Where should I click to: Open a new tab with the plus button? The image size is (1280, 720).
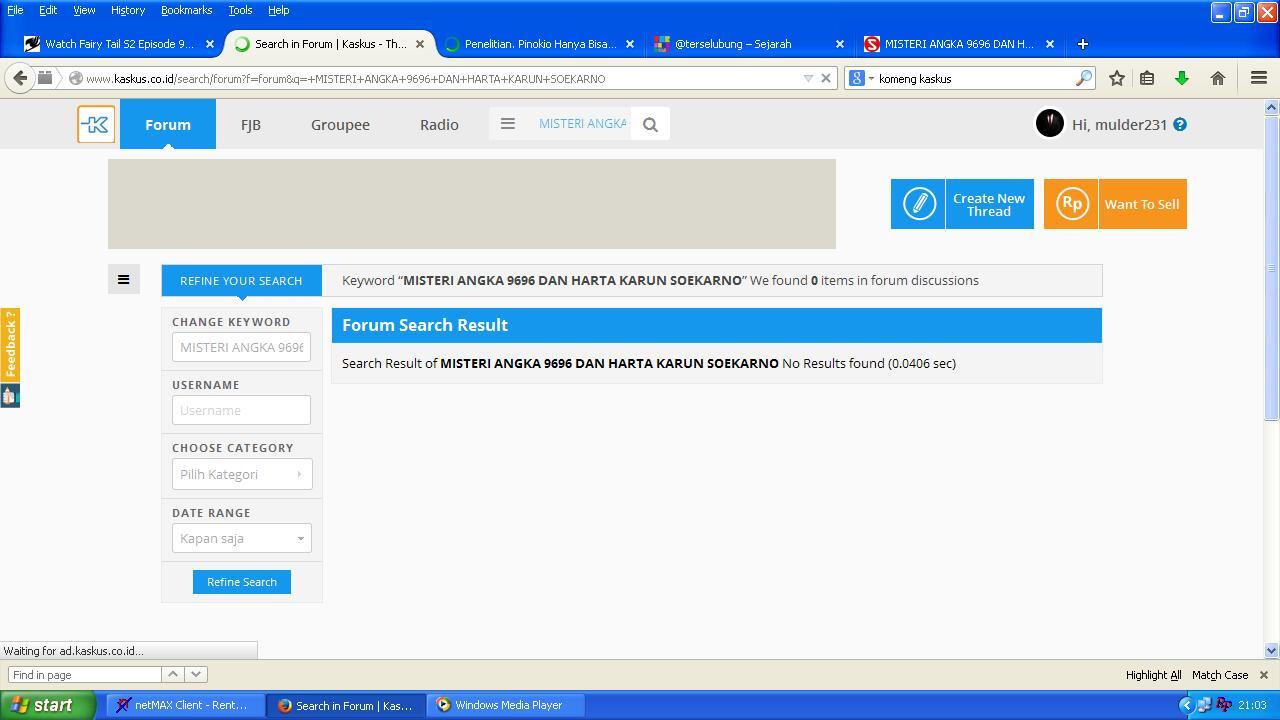click(x=1082, y=44)
